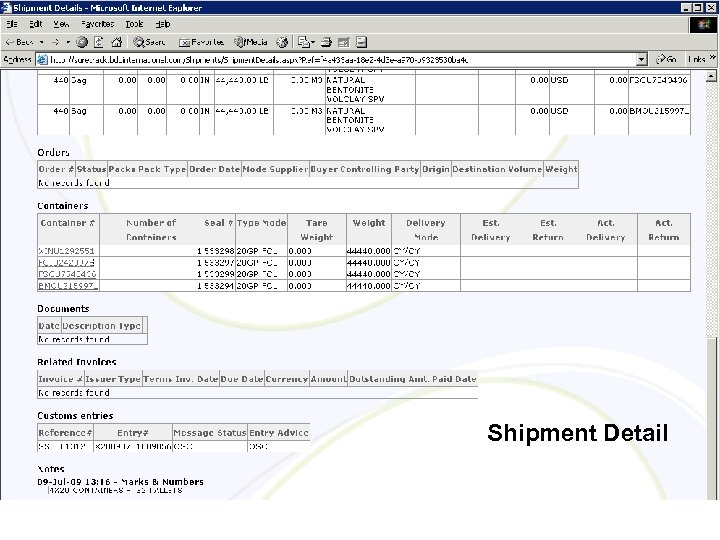Open the container link with seal 553297
Viewport: 720px width, 540px height.
67,263
